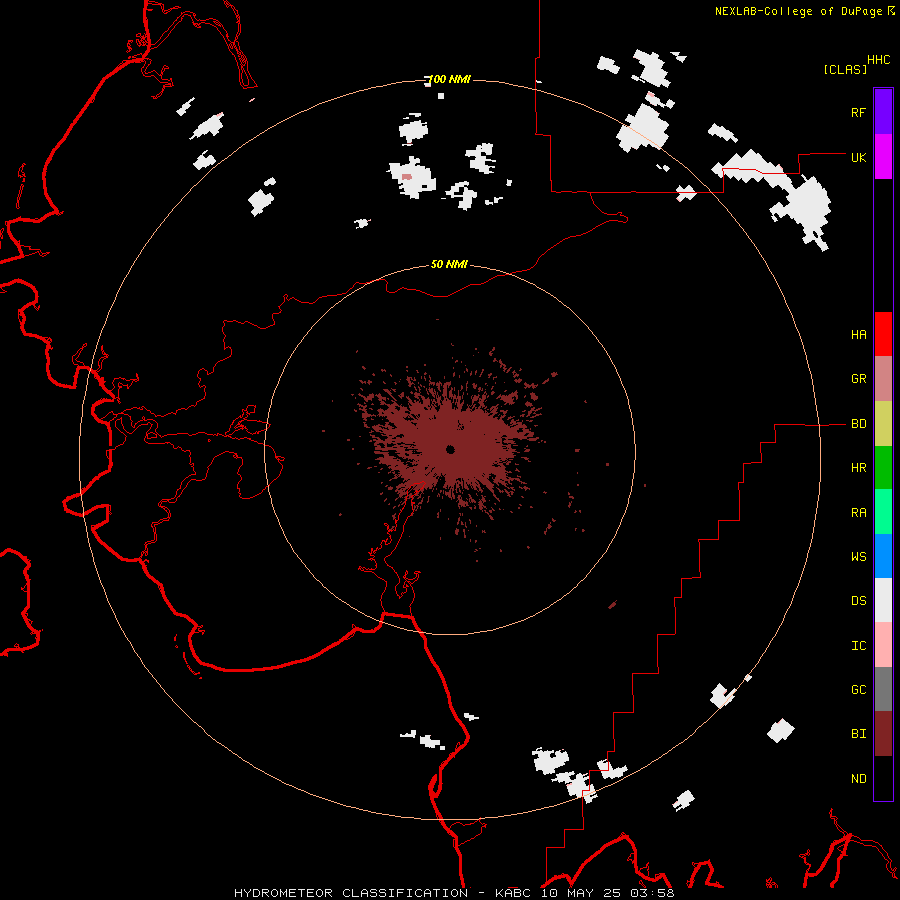
Task: Click the IC pink legend swatch
Action: [x=883, y=645]
